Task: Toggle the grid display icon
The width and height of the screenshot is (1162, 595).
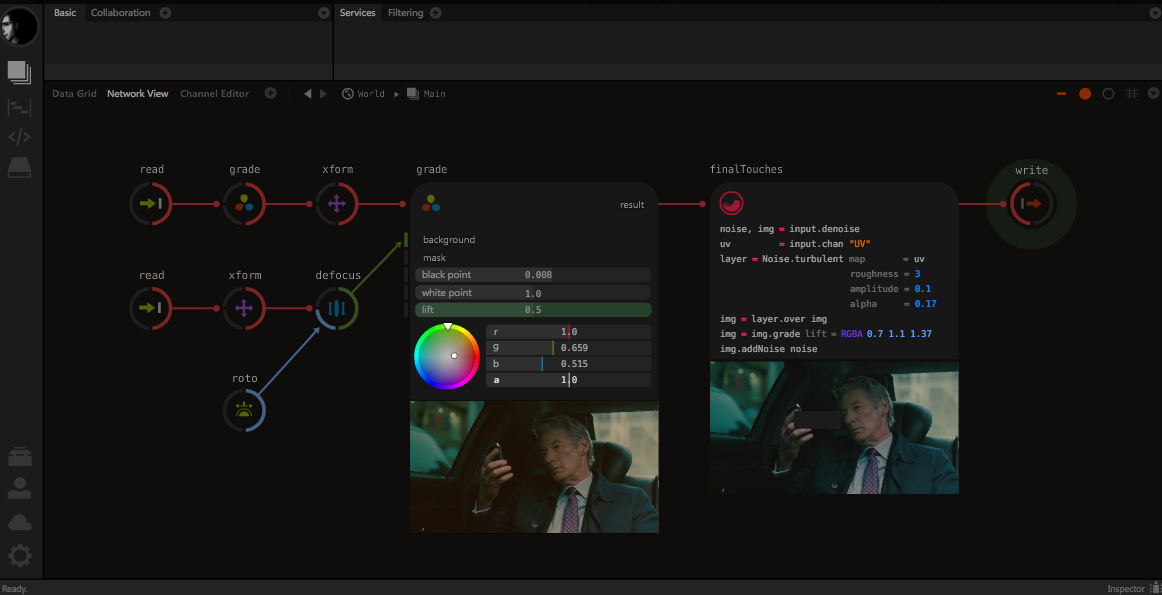Action: [x=1132, y=93]
